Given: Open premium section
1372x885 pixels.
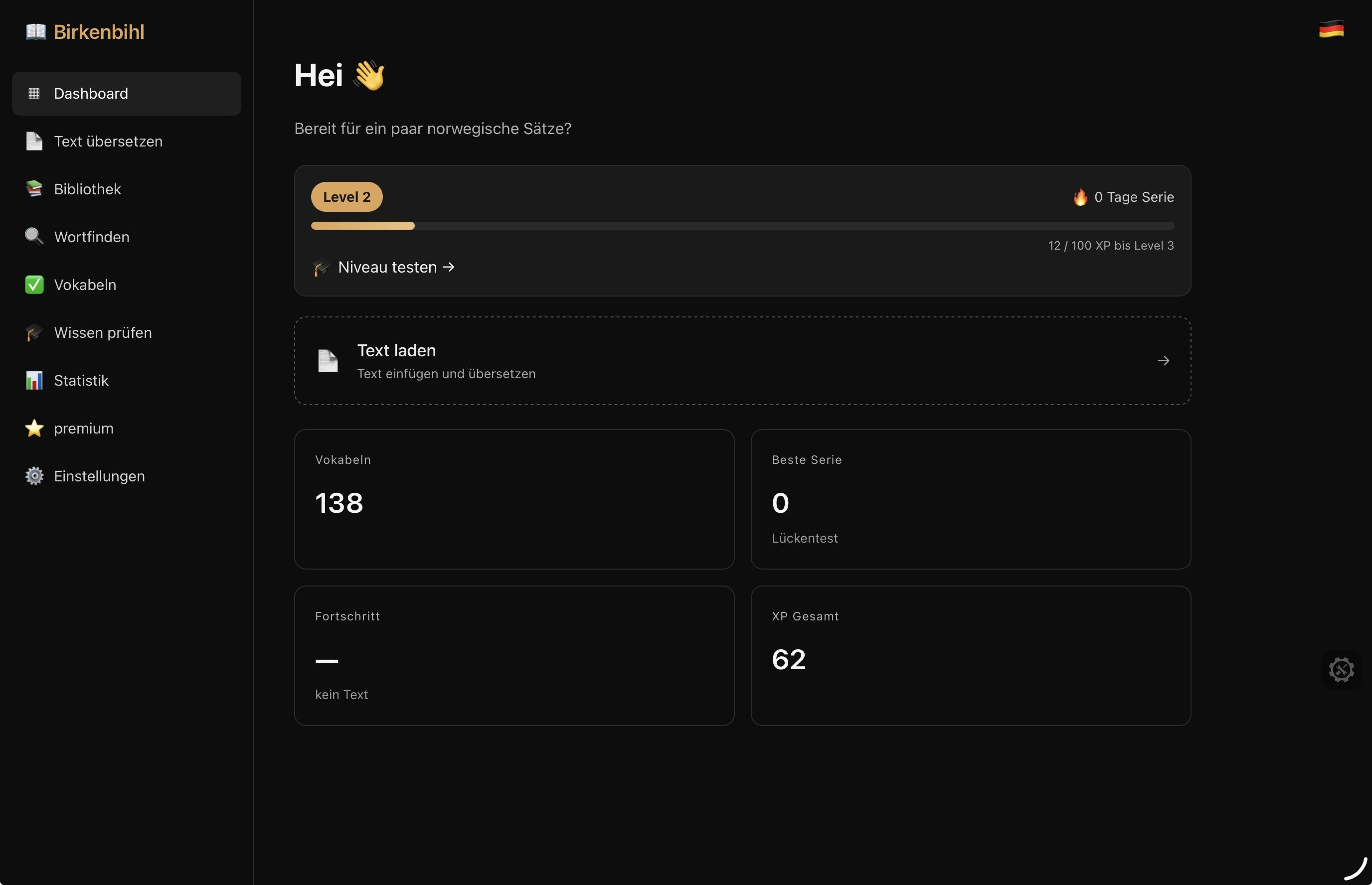Looking at the screenshot, I should [127, 428].
